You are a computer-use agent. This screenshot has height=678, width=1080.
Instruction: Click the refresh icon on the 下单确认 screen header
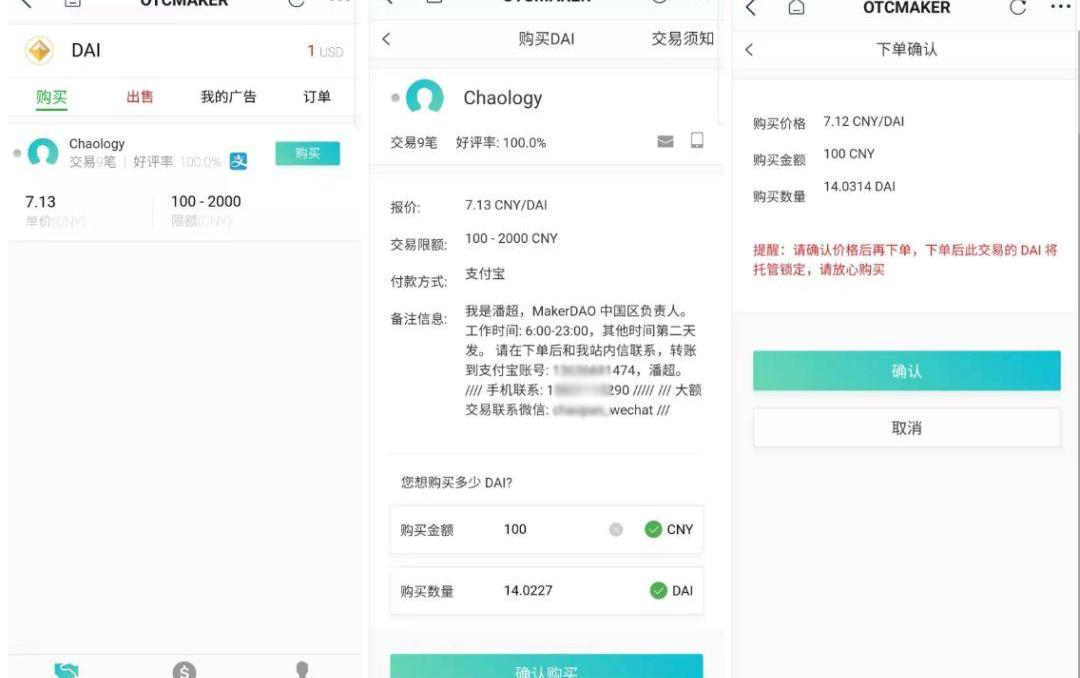pos(1017,8)
